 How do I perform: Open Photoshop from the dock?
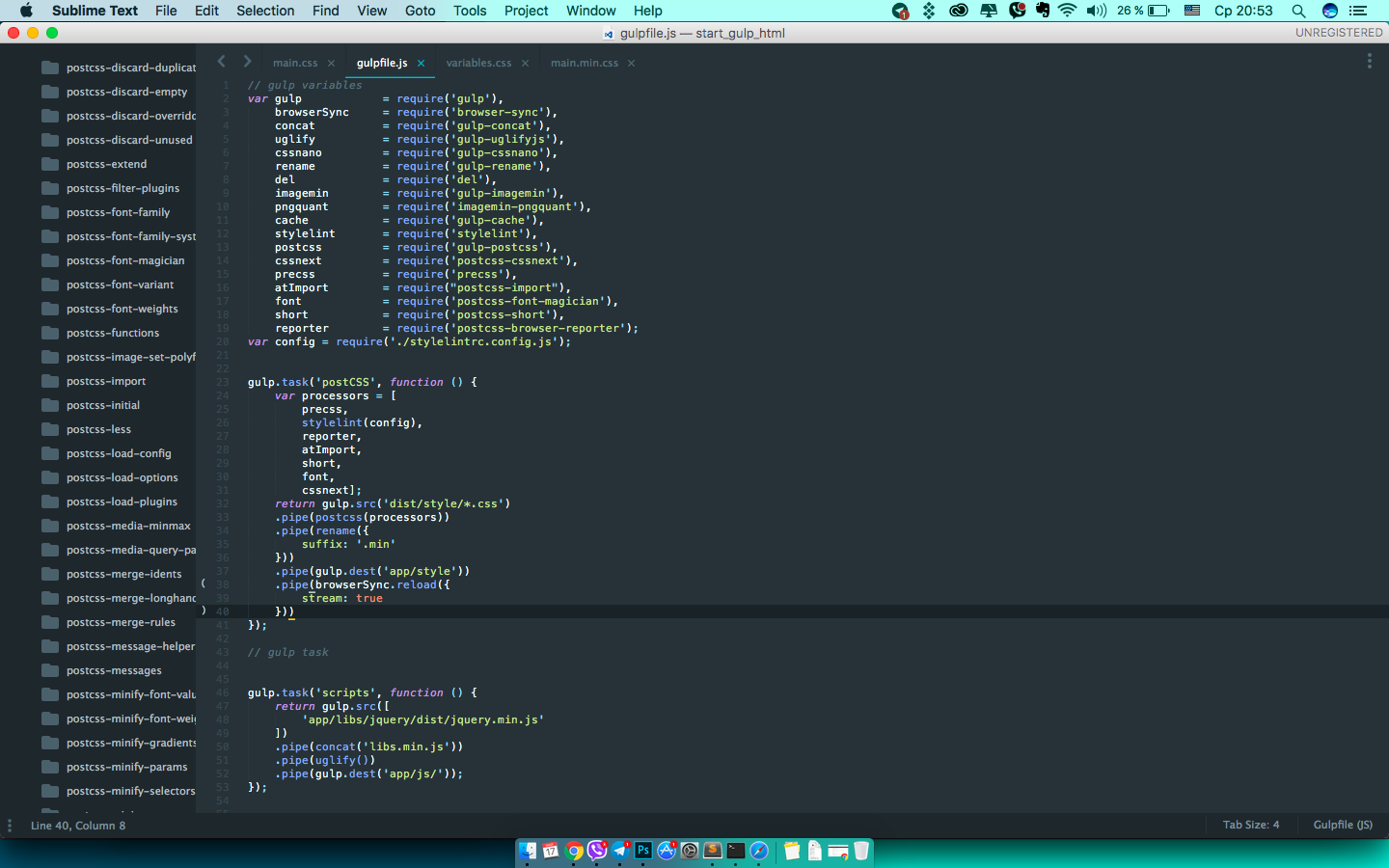coord(643,851)
